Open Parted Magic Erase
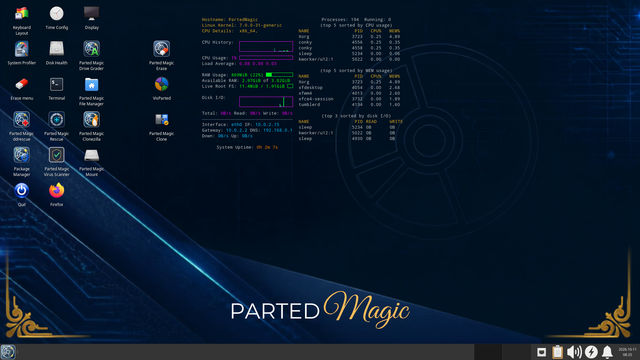The height and width of the screenshot is (360, 640). pyautogui.click(x=162, y=49)
